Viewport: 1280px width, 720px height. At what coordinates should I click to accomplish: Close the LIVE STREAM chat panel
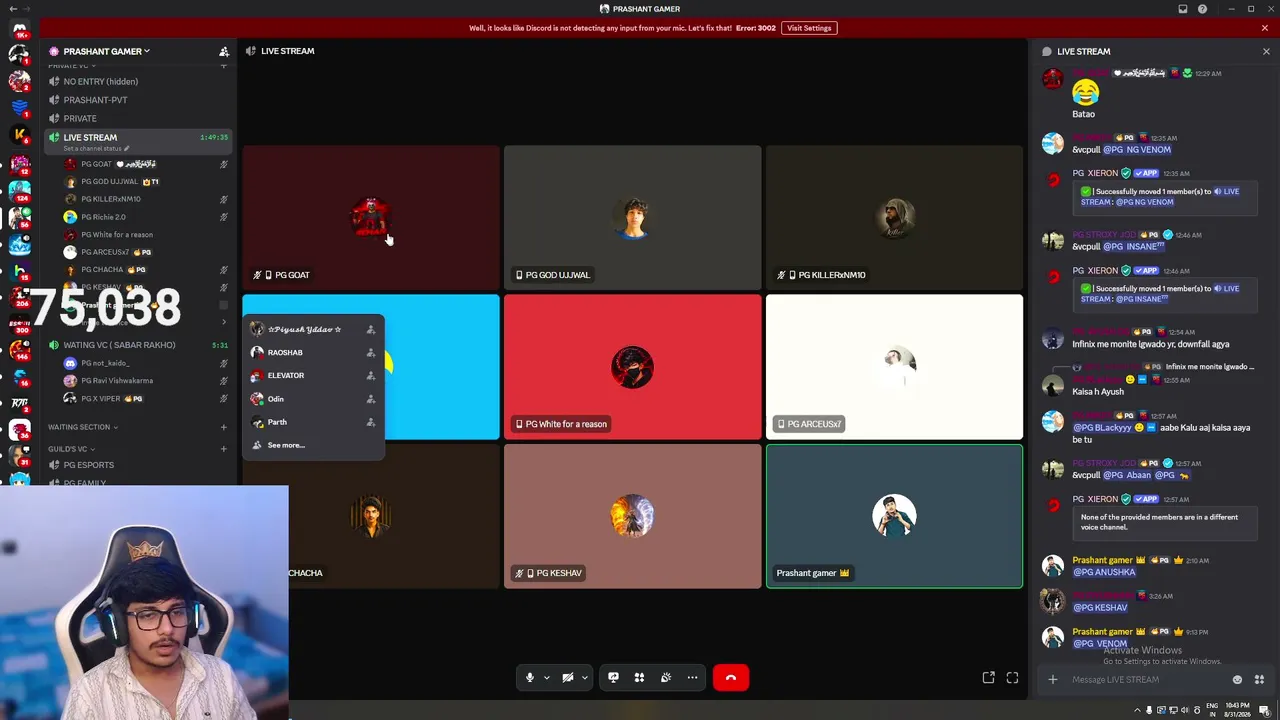[1266, 51]
